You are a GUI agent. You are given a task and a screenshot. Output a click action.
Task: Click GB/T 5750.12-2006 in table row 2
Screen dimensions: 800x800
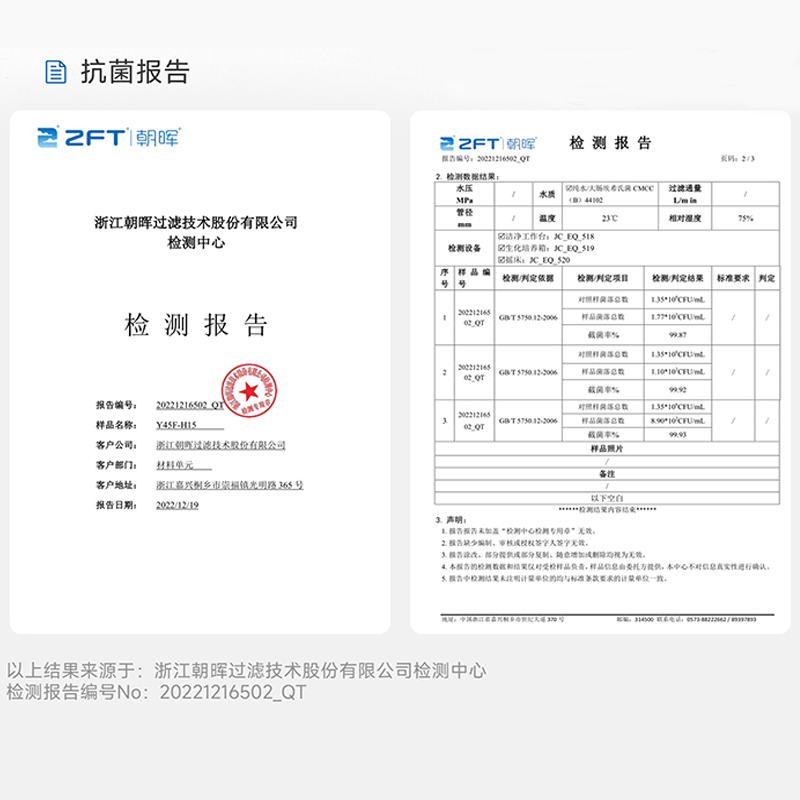tap(528, 372)
